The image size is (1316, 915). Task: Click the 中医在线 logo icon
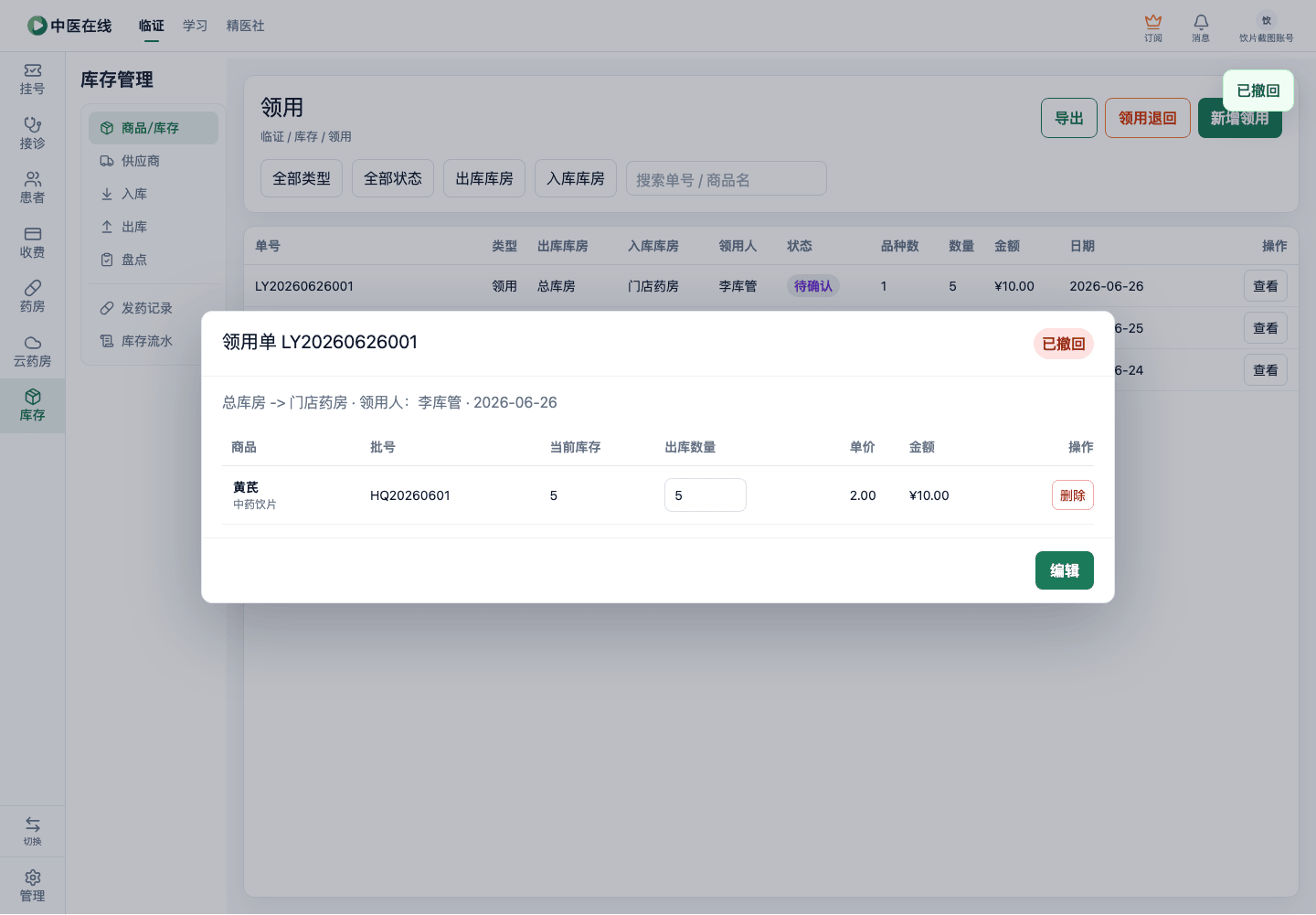pos(37,26)
